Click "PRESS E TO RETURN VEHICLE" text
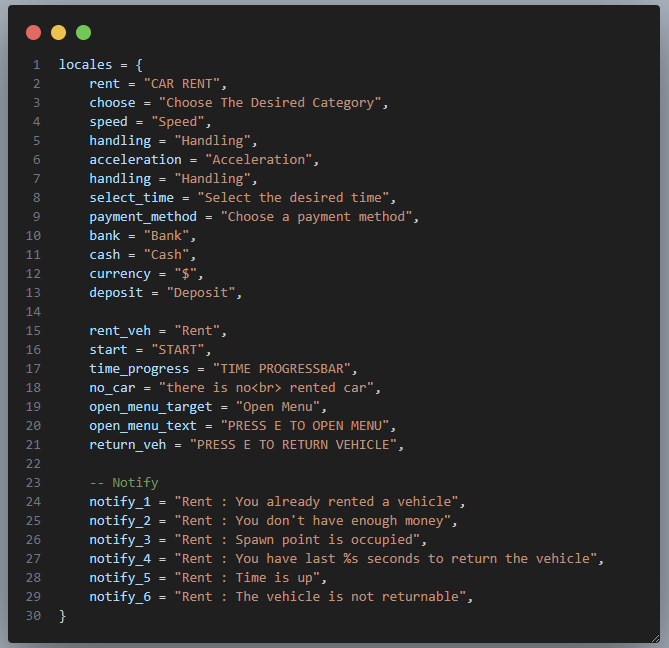 [293, 445]
